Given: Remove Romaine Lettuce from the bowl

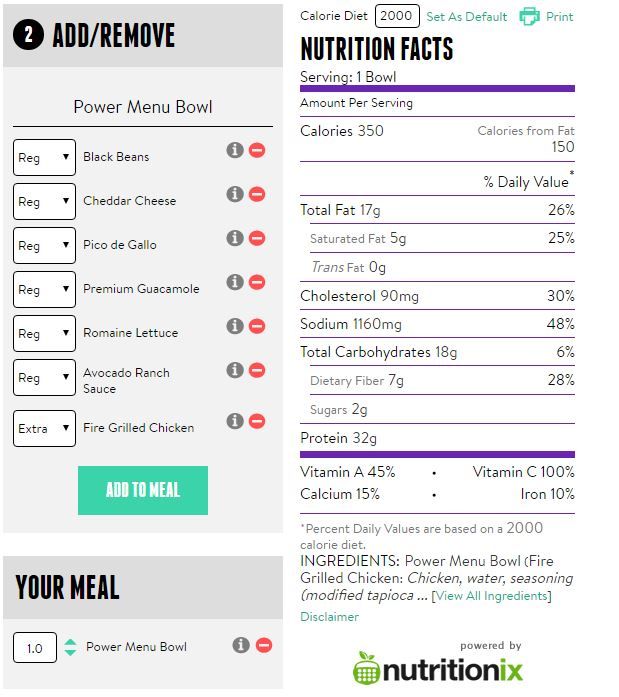Looking at the screenshot, I should 257,326.
